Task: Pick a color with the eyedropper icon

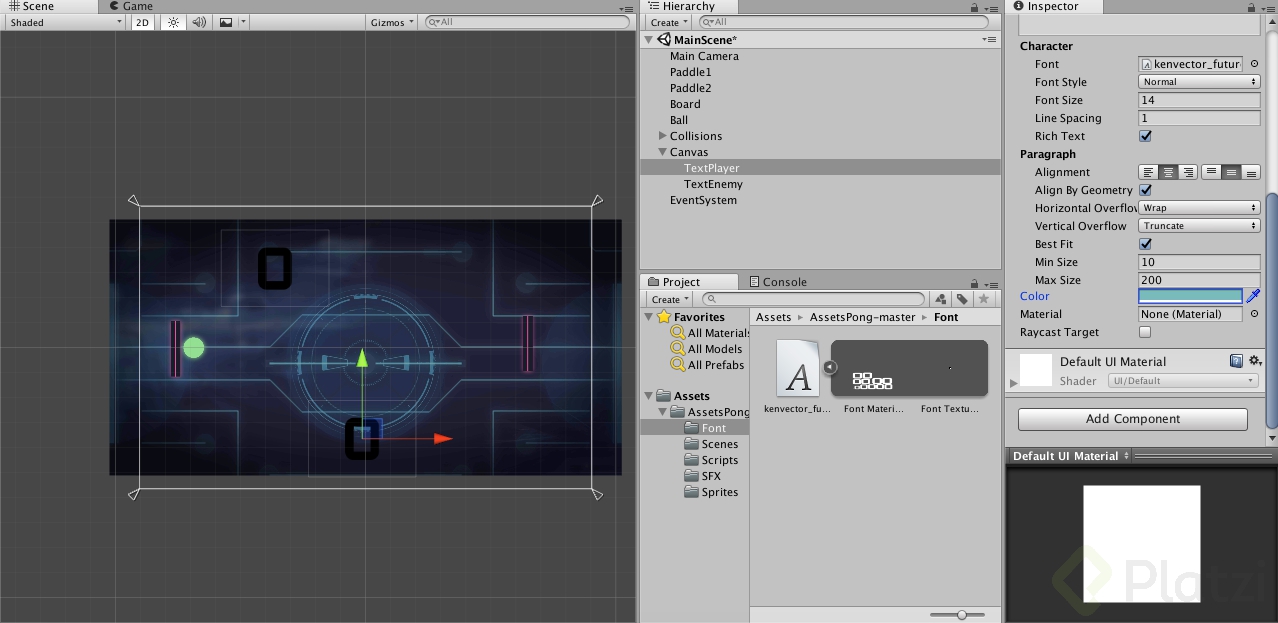Action: 1253,296
